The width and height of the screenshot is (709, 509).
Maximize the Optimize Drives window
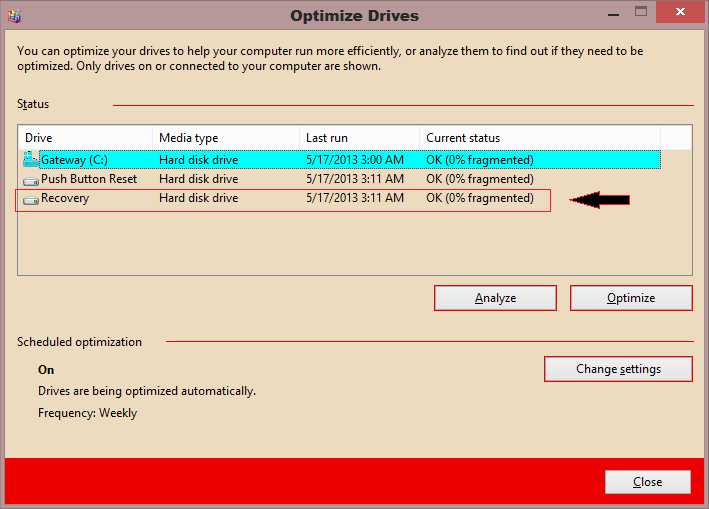point(641,12)
